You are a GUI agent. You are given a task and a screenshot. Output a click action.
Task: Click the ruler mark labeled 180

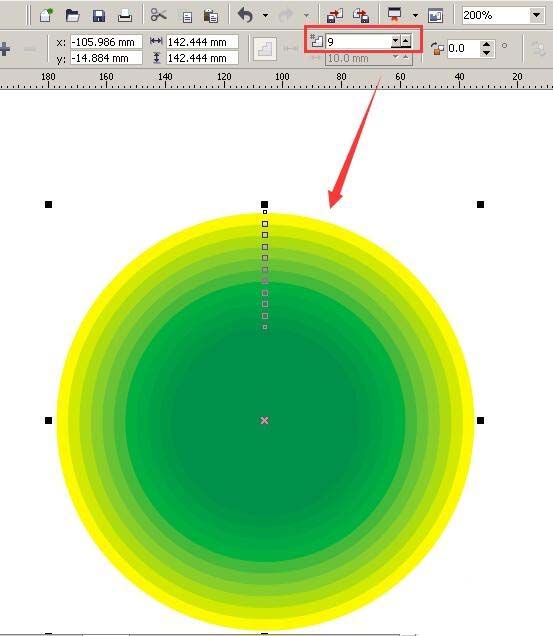[48, 77]
